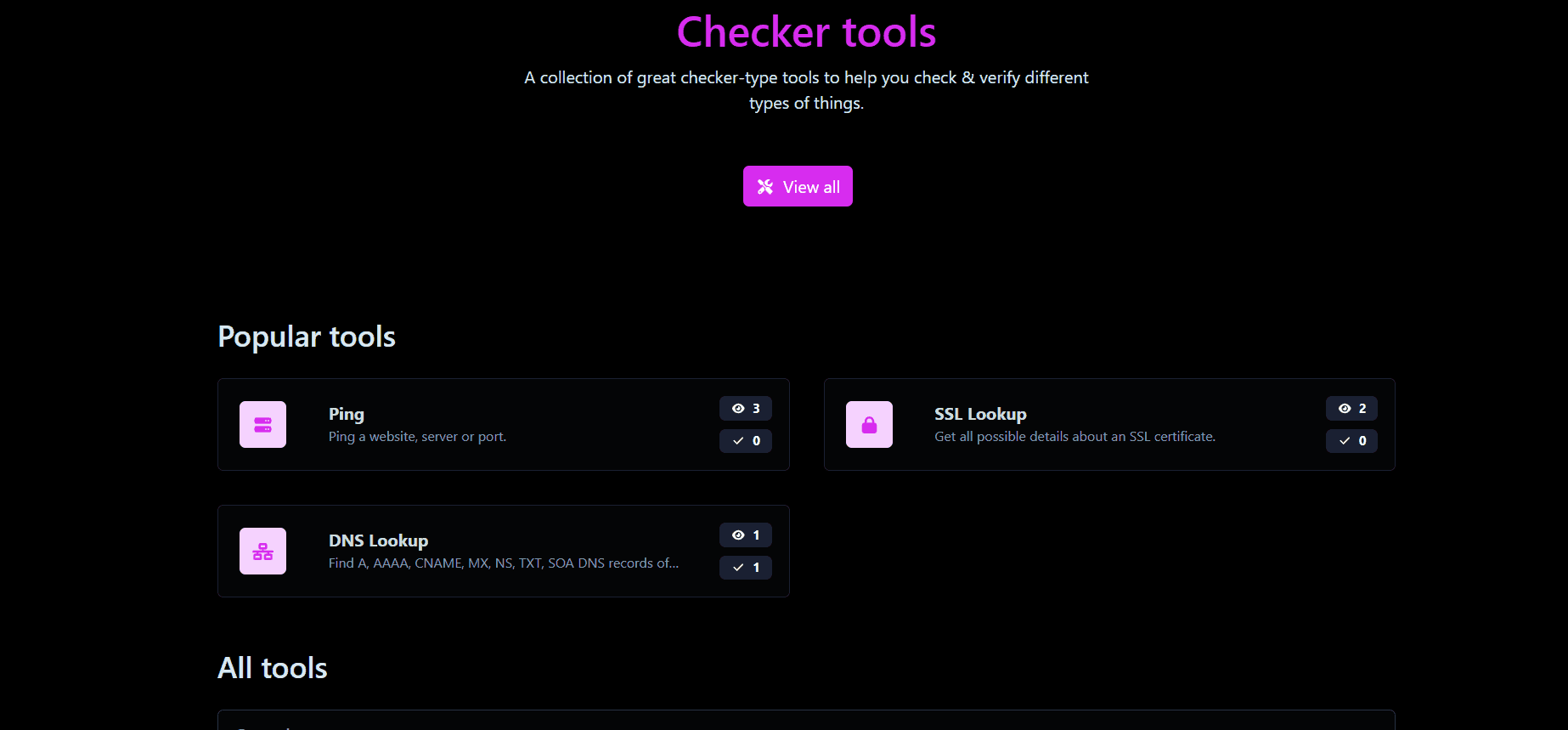Click the Ping views badge showing 3
1568x730 pixels.
coord(746,409)
